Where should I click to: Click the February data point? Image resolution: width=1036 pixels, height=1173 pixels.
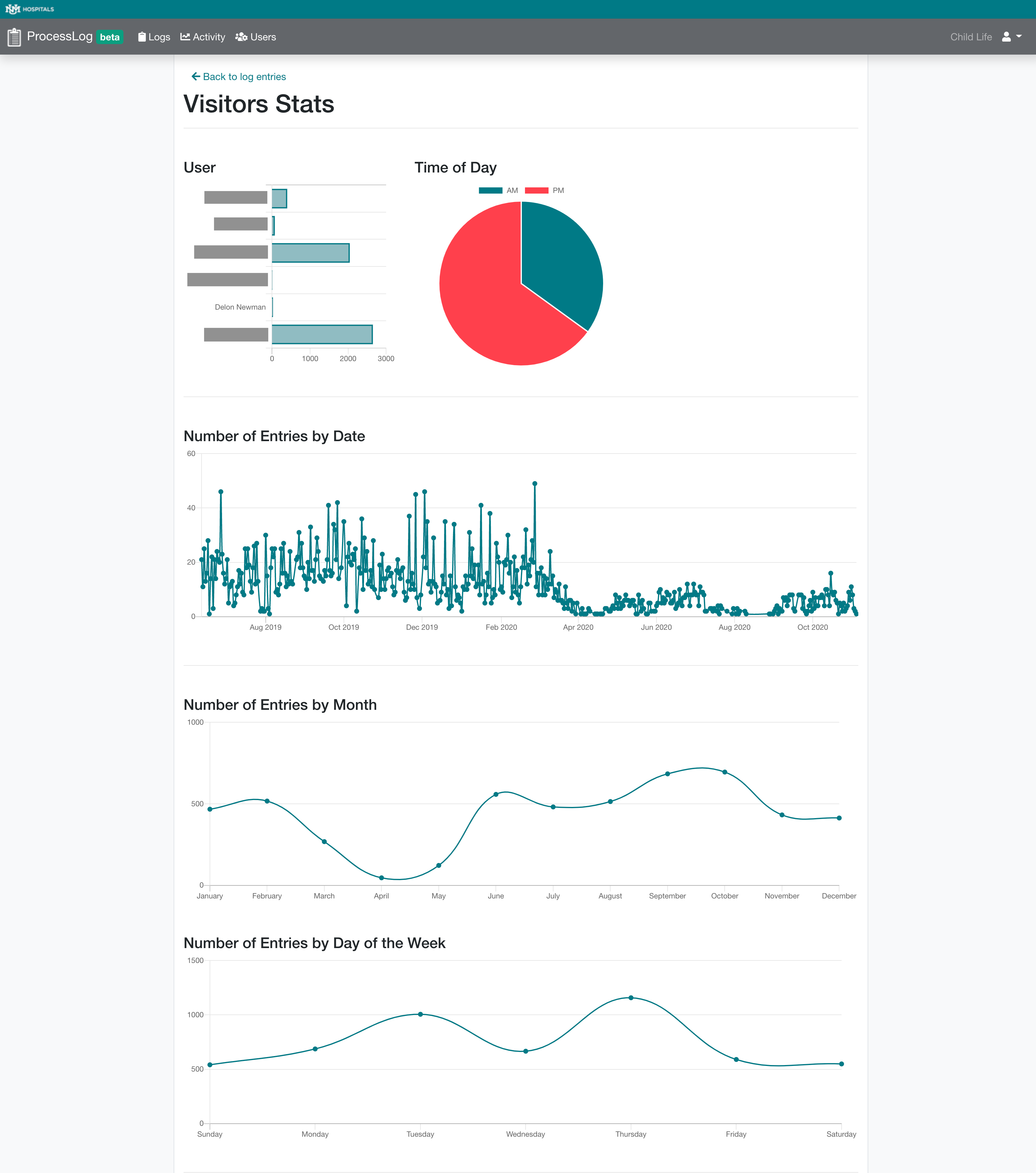coord(267,801)
